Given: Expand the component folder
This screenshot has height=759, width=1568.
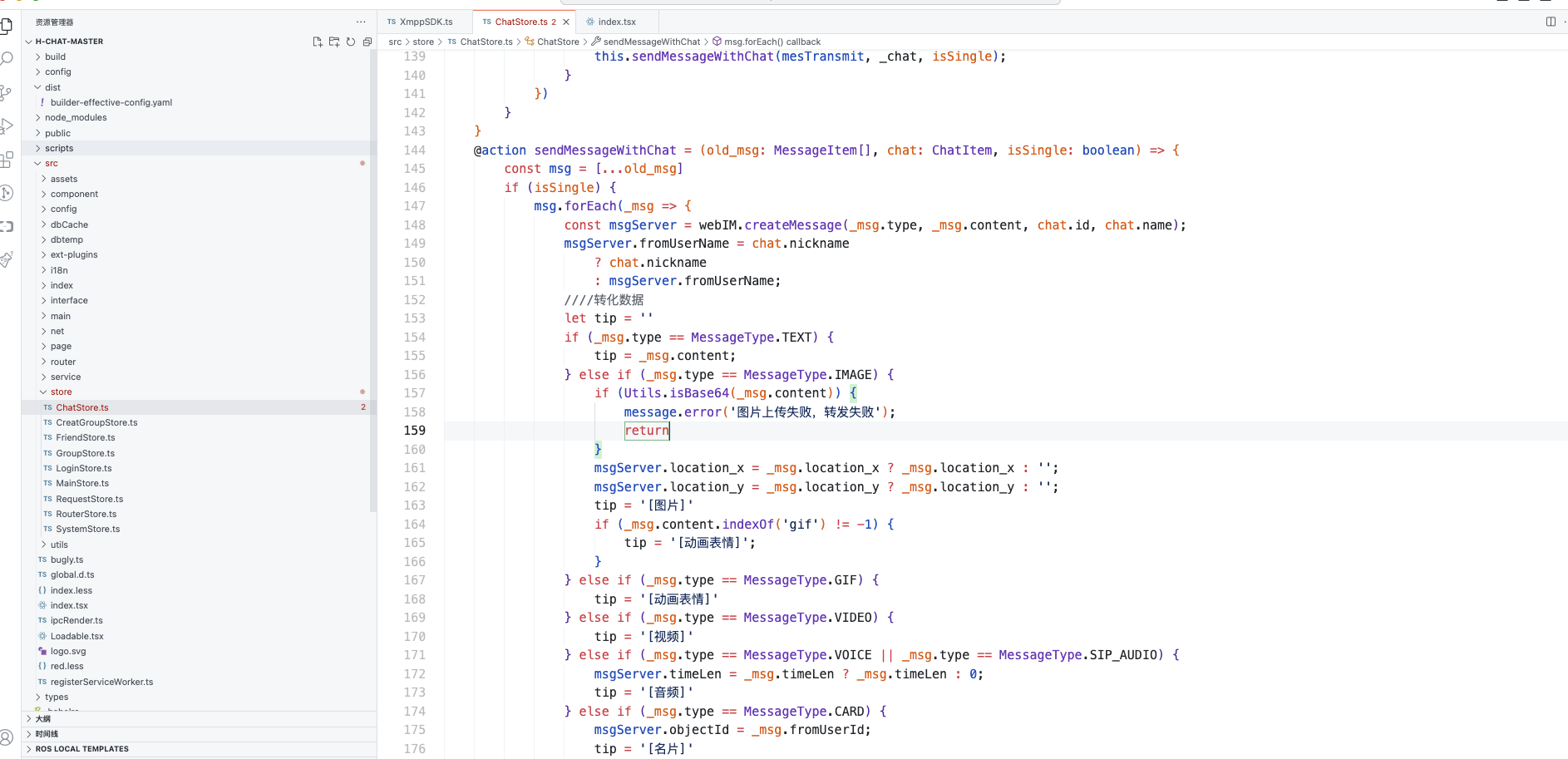Looking at the screenshot, I should pos(200,194).
